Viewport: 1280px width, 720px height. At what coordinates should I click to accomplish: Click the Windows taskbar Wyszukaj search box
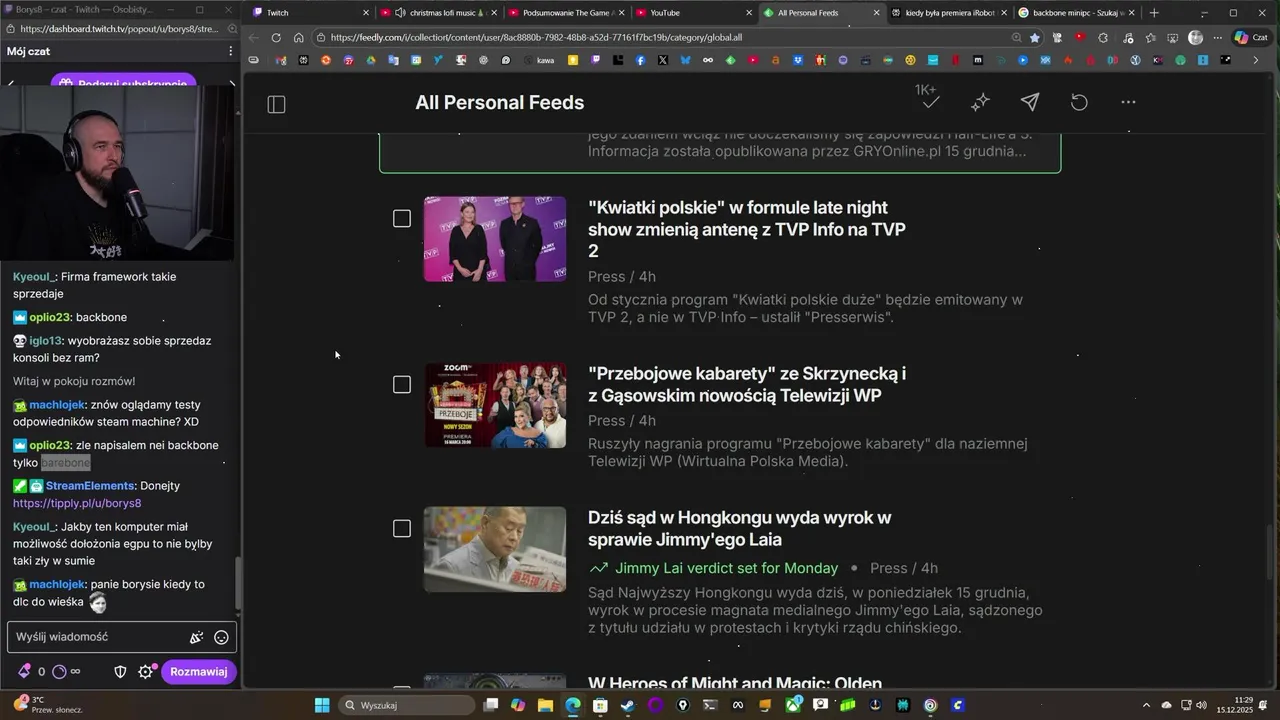406,705
